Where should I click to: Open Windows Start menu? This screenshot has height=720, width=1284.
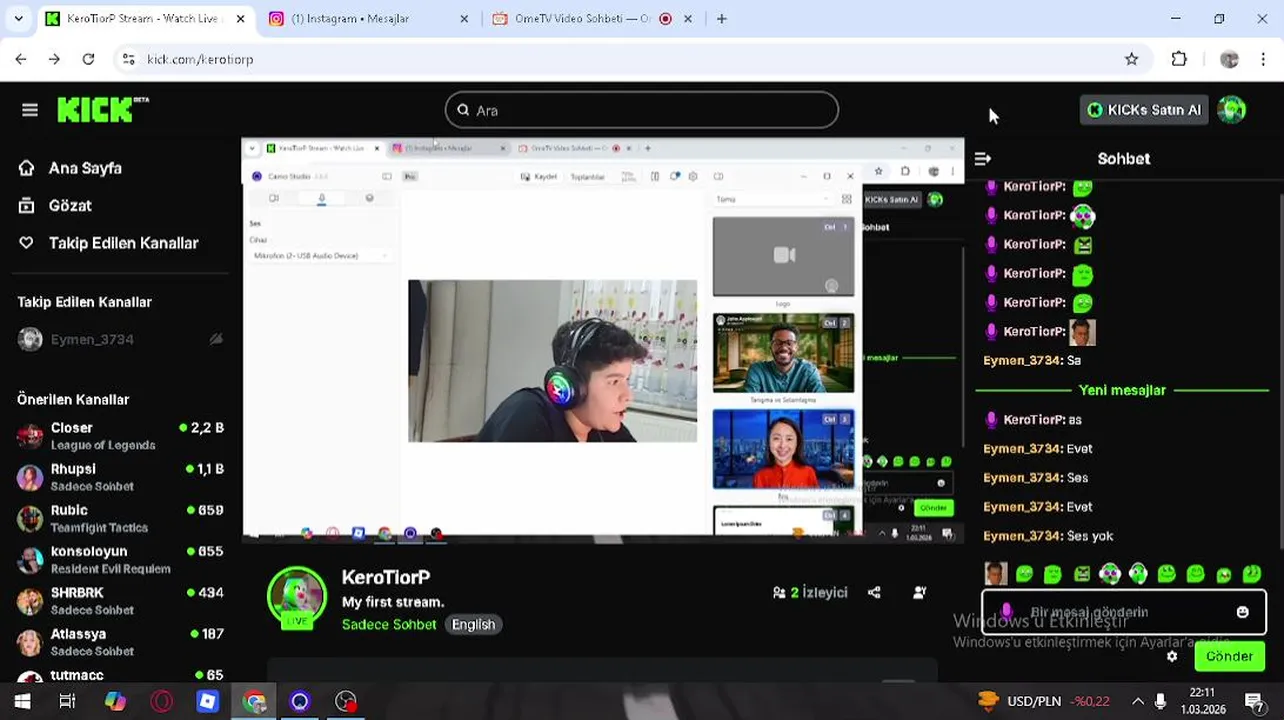point(22,701)
